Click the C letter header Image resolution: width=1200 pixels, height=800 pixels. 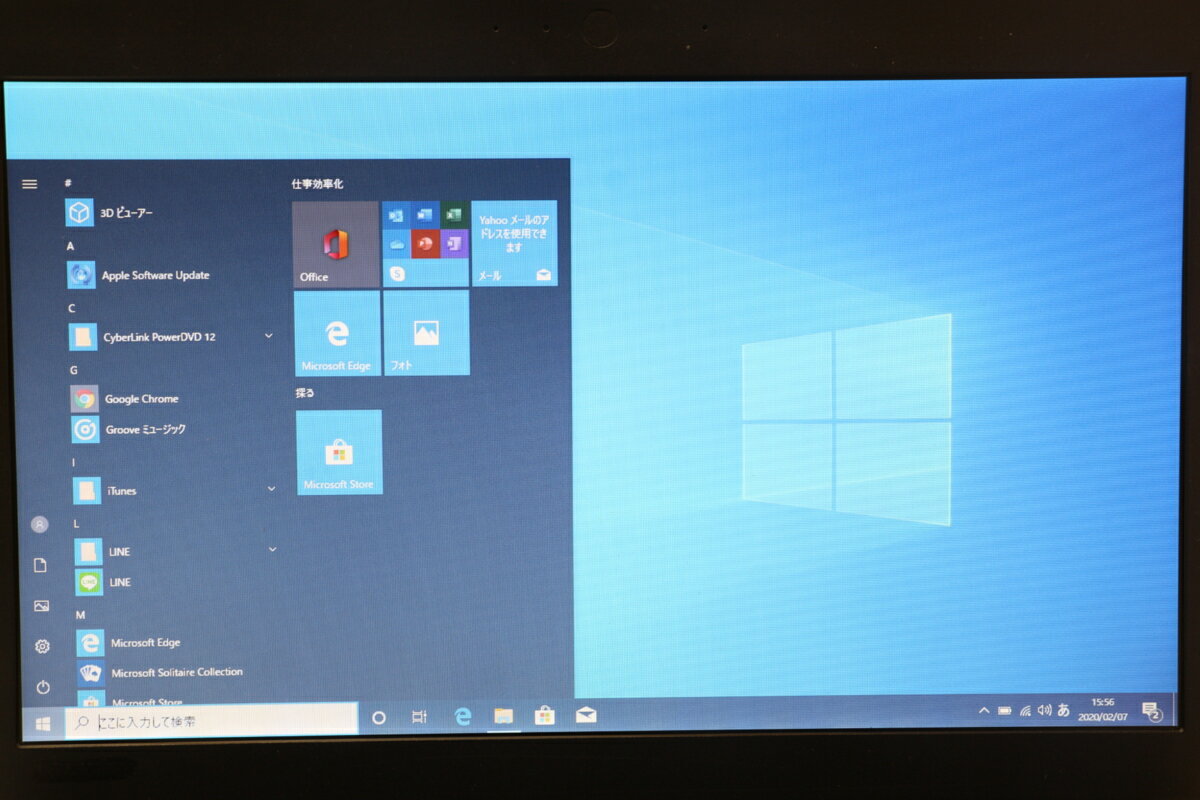pyautogui.click(x=71, y=308)
